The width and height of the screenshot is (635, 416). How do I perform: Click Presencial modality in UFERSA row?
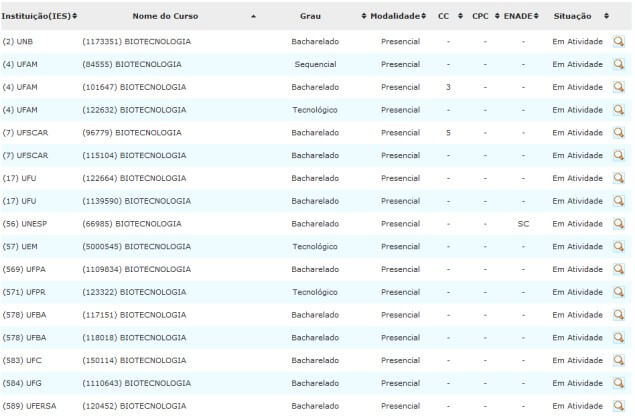pos(401,406)
